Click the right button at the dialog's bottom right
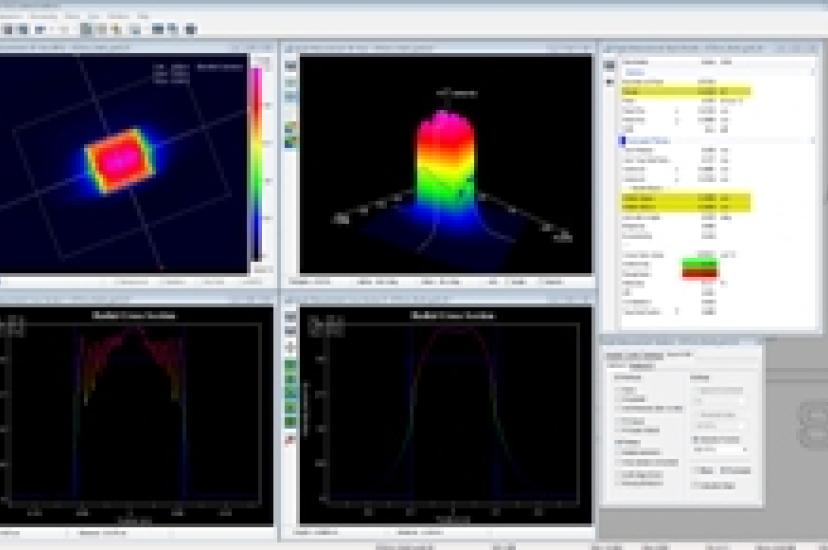This screenshot has width=828, height=550. tap(736, 469)
